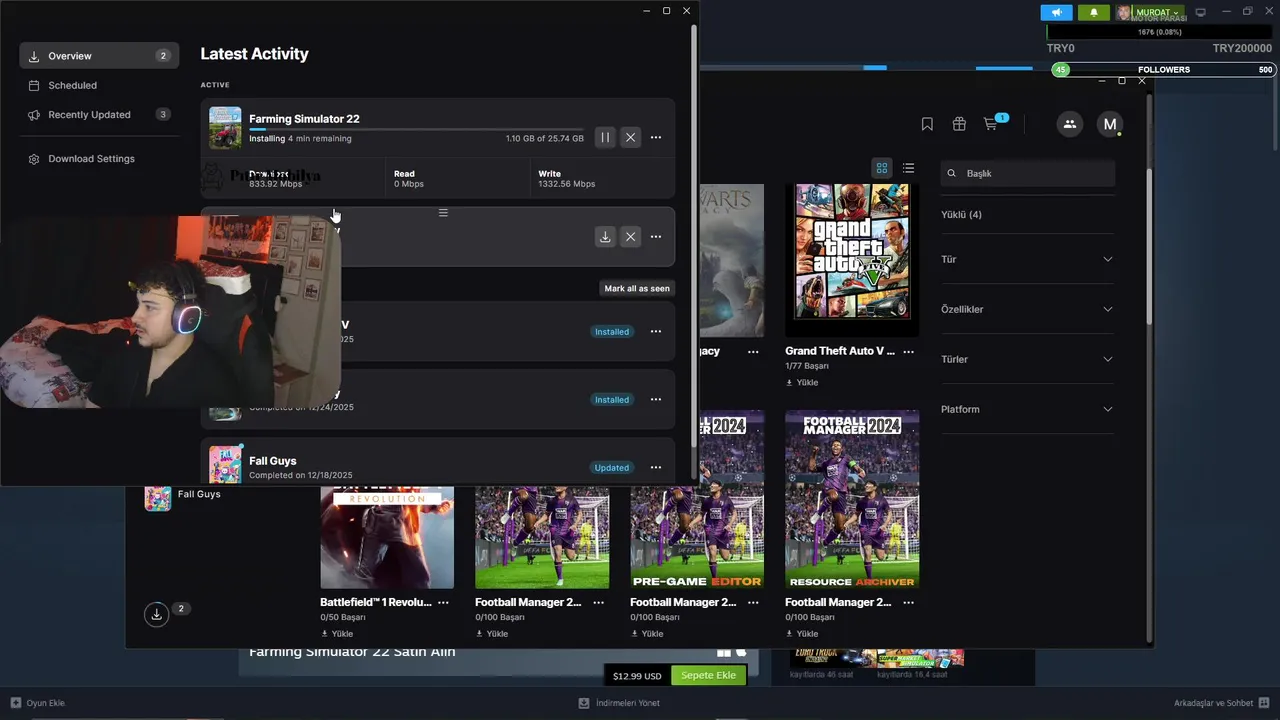Click the Windows icon next to Sepete Ekle
The width and height of the screenshot is (1280, 720).
point(724,652)
